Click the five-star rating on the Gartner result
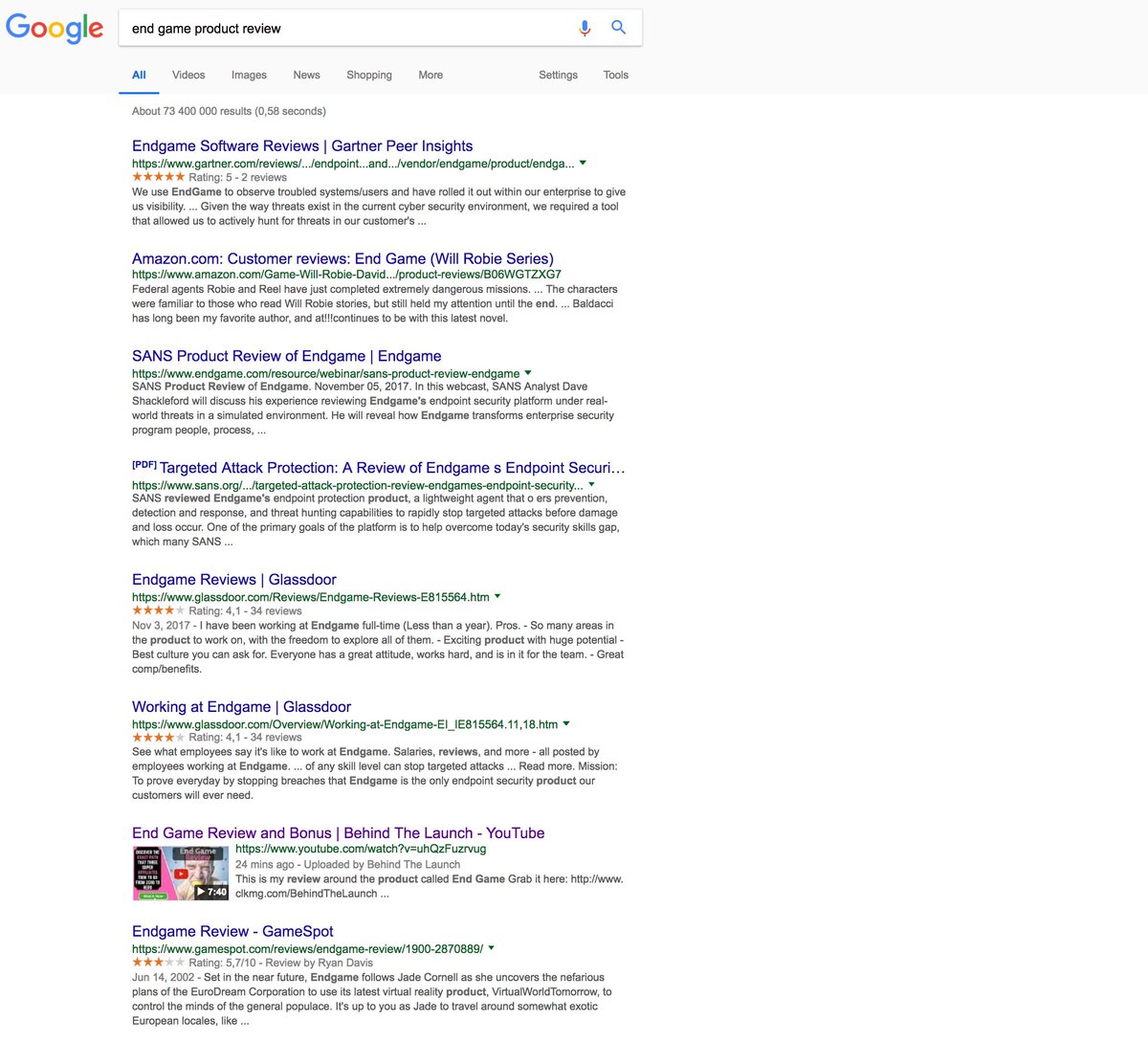 coord(157,177)
